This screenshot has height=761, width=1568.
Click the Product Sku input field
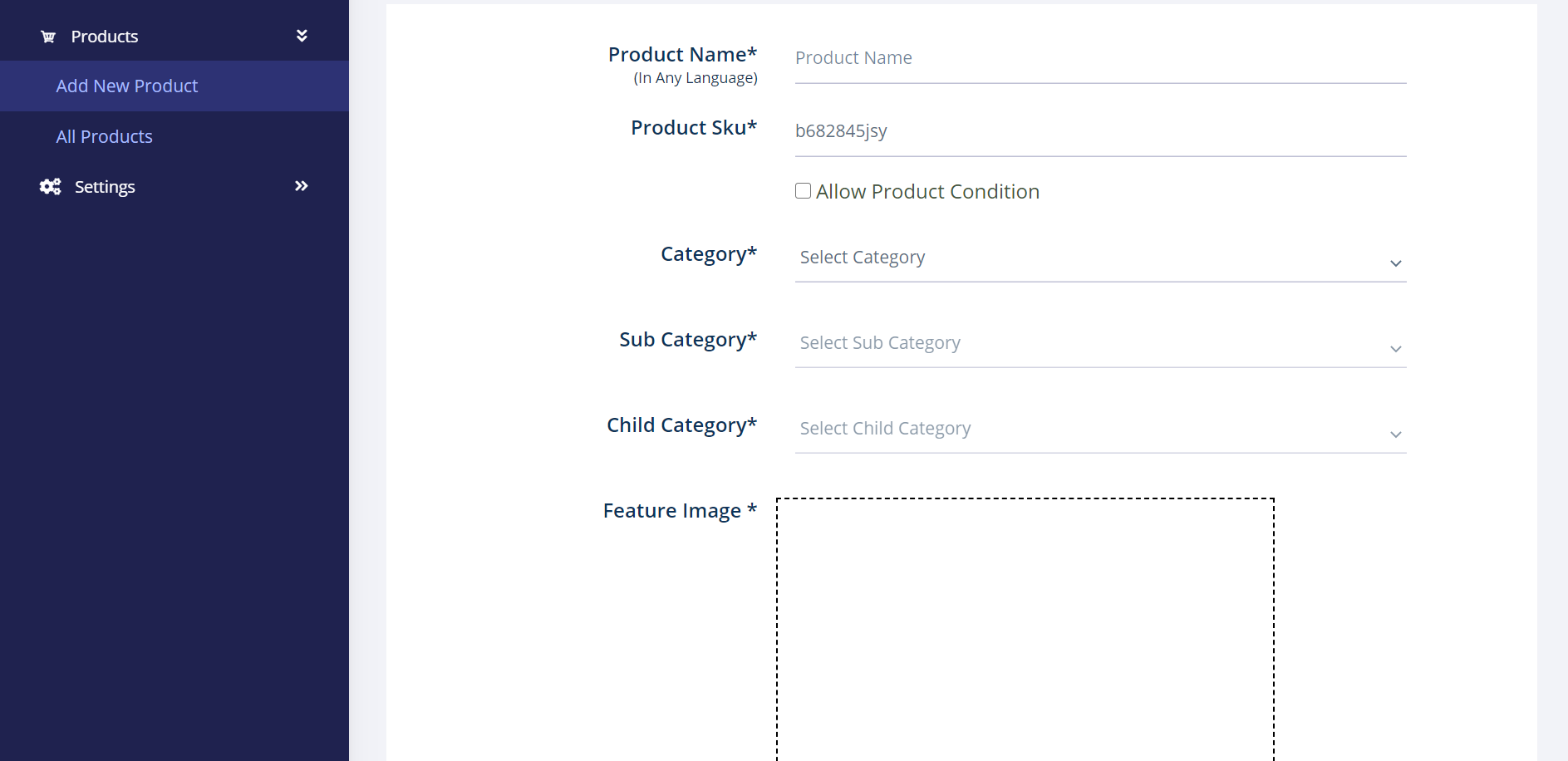(x=1100, y=131)
